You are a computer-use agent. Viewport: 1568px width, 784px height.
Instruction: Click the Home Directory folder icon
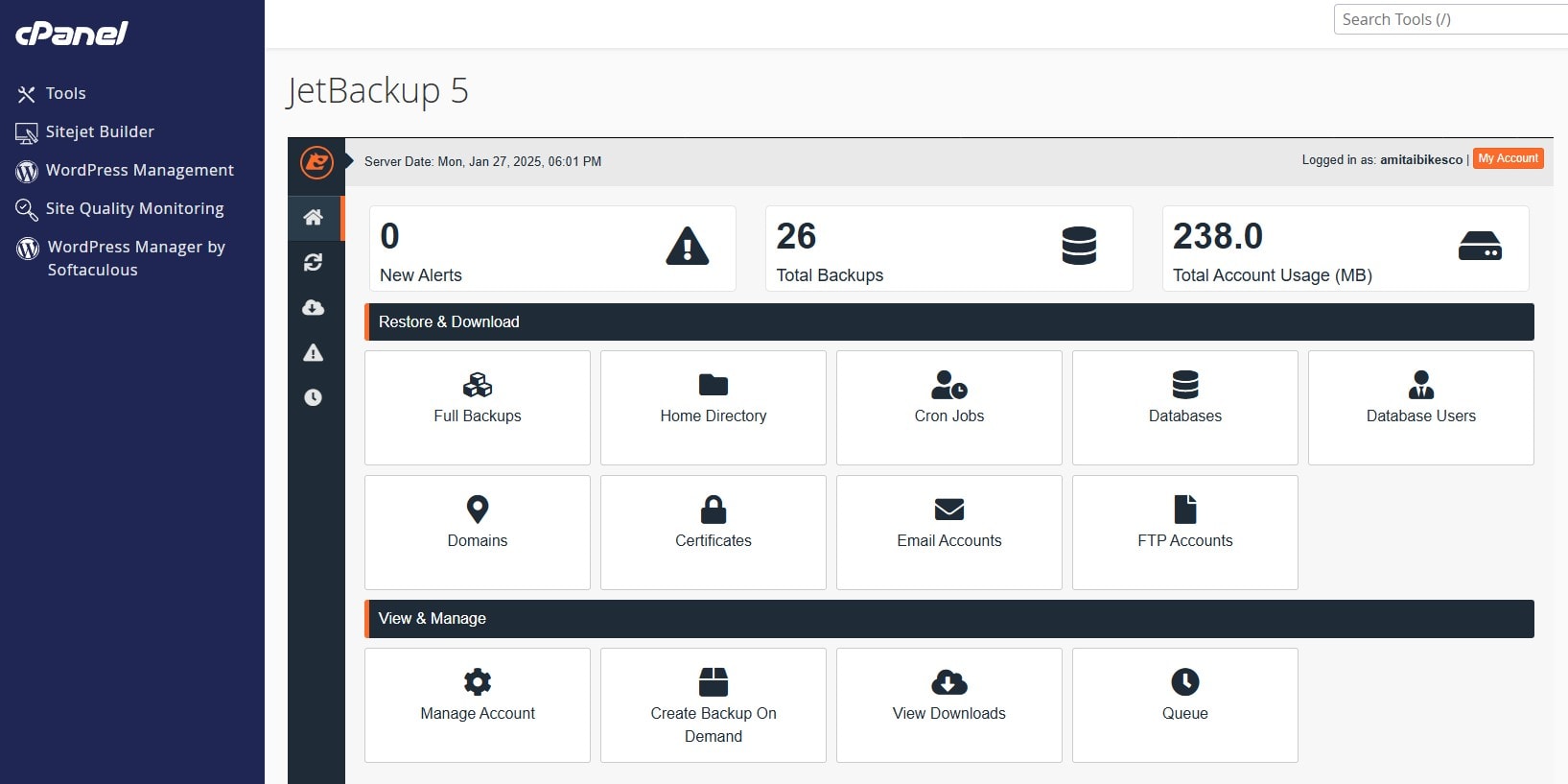[714, 385]
